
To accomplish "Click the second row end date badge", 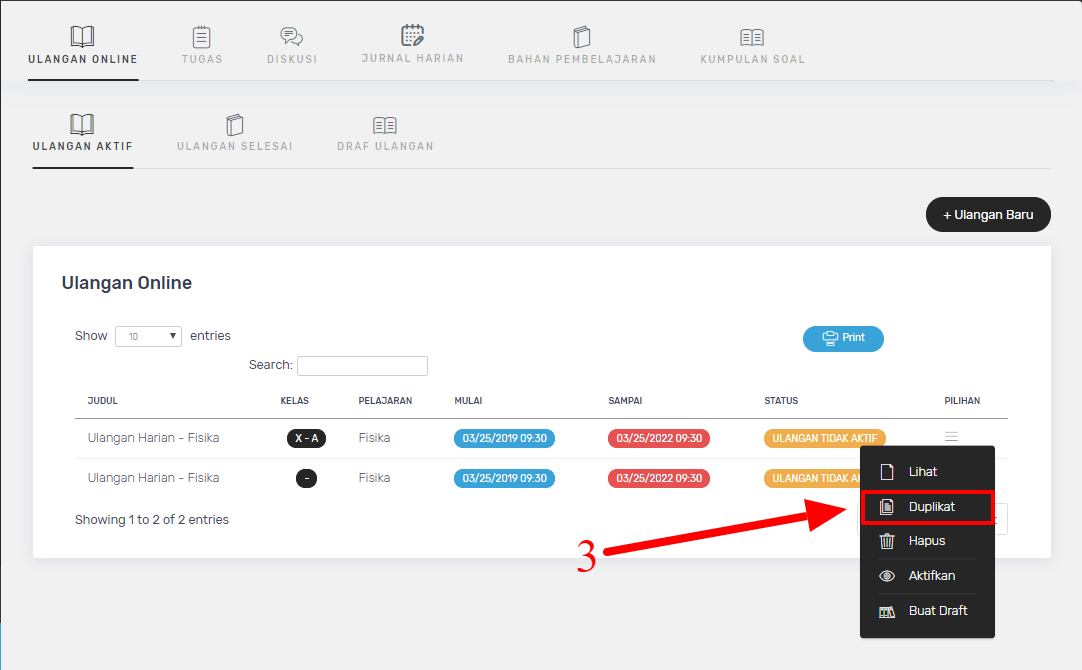I will point(659,478).
